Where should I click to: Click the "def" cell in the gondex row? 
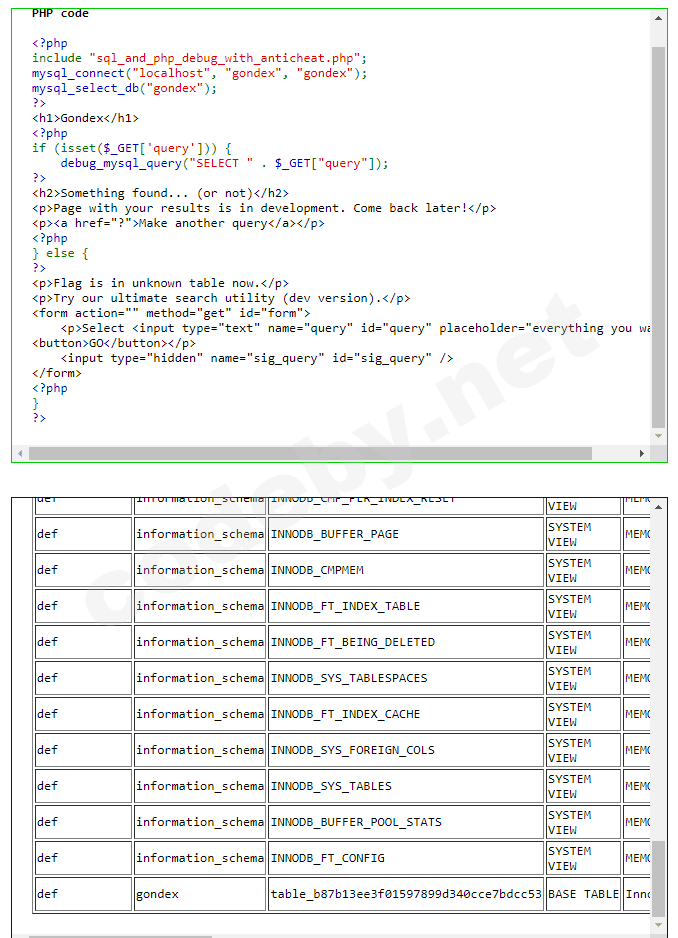(x=83, y=894)
